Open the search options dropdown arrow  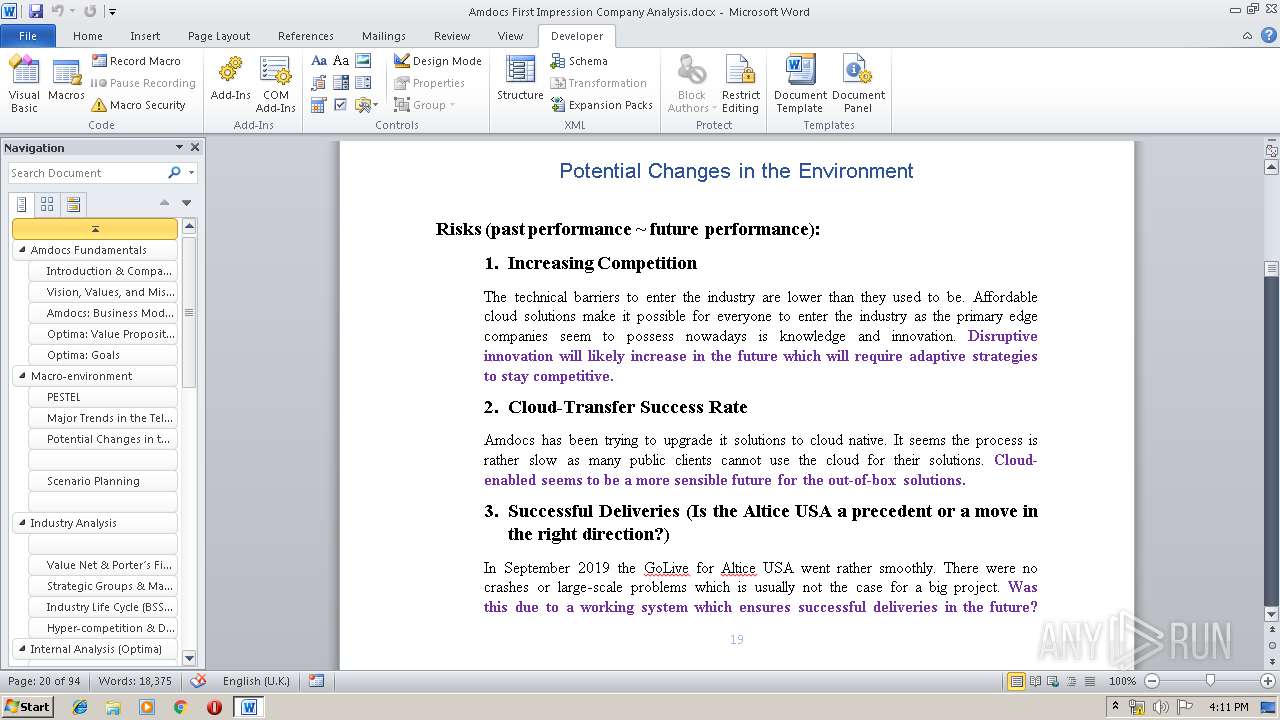(x=191, y=173)
